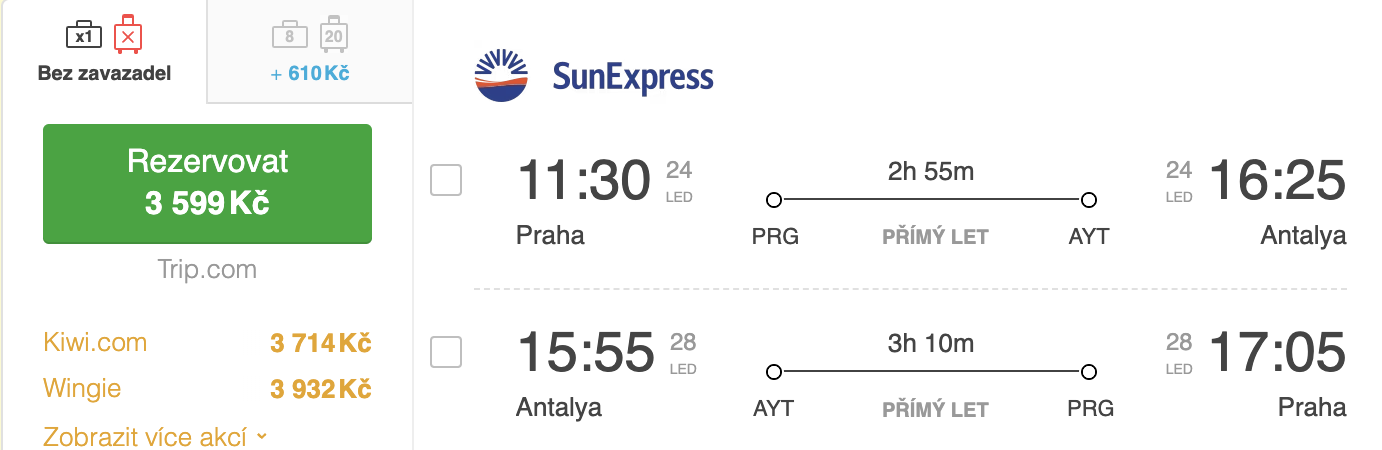Viewport: 1382px width, 450px height.
Task: Click the Trip.com provider label
Action: tap(207, 269)
